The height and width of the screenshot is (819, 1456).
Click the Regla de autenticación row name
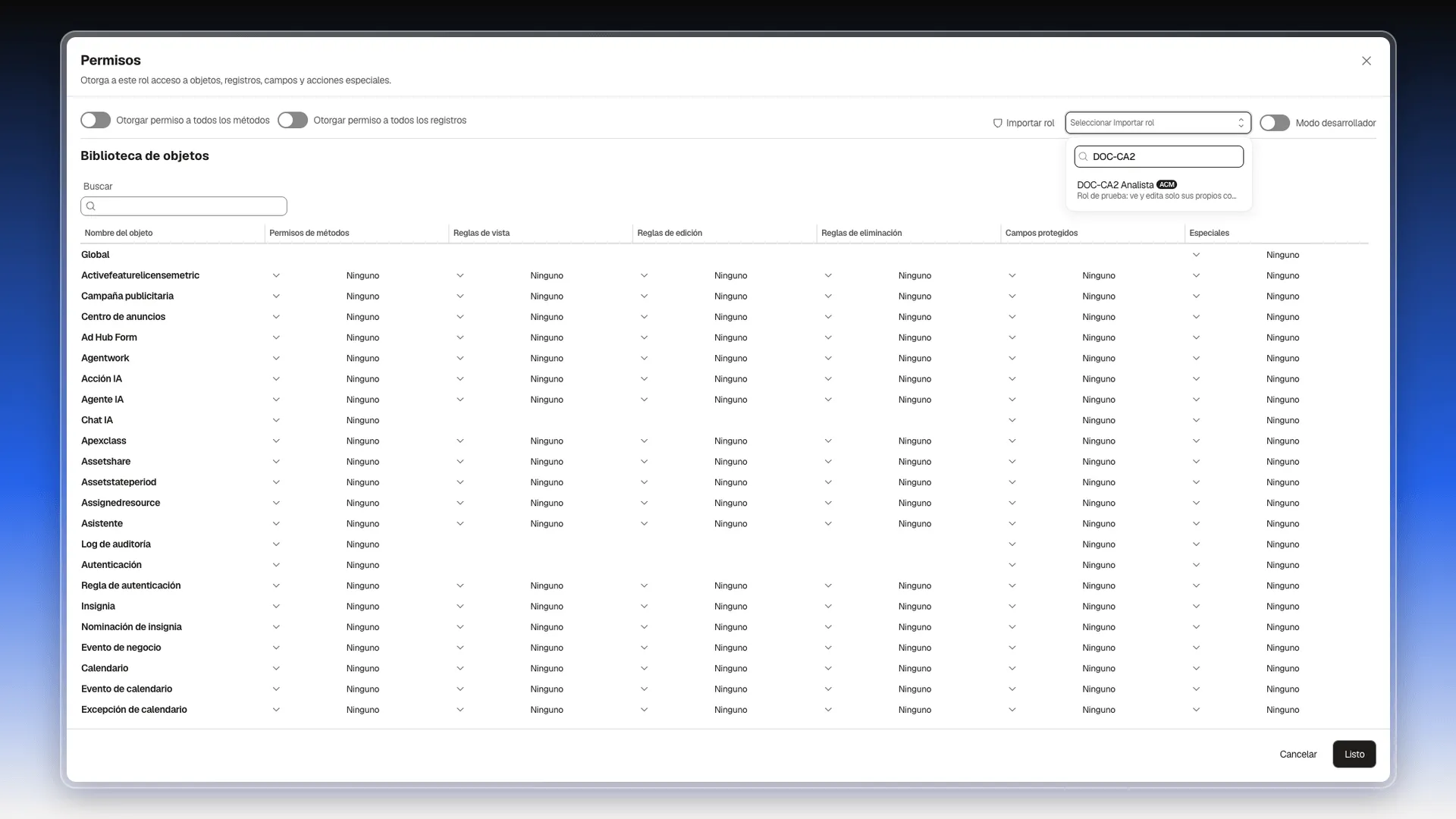[x=131, y=585]
